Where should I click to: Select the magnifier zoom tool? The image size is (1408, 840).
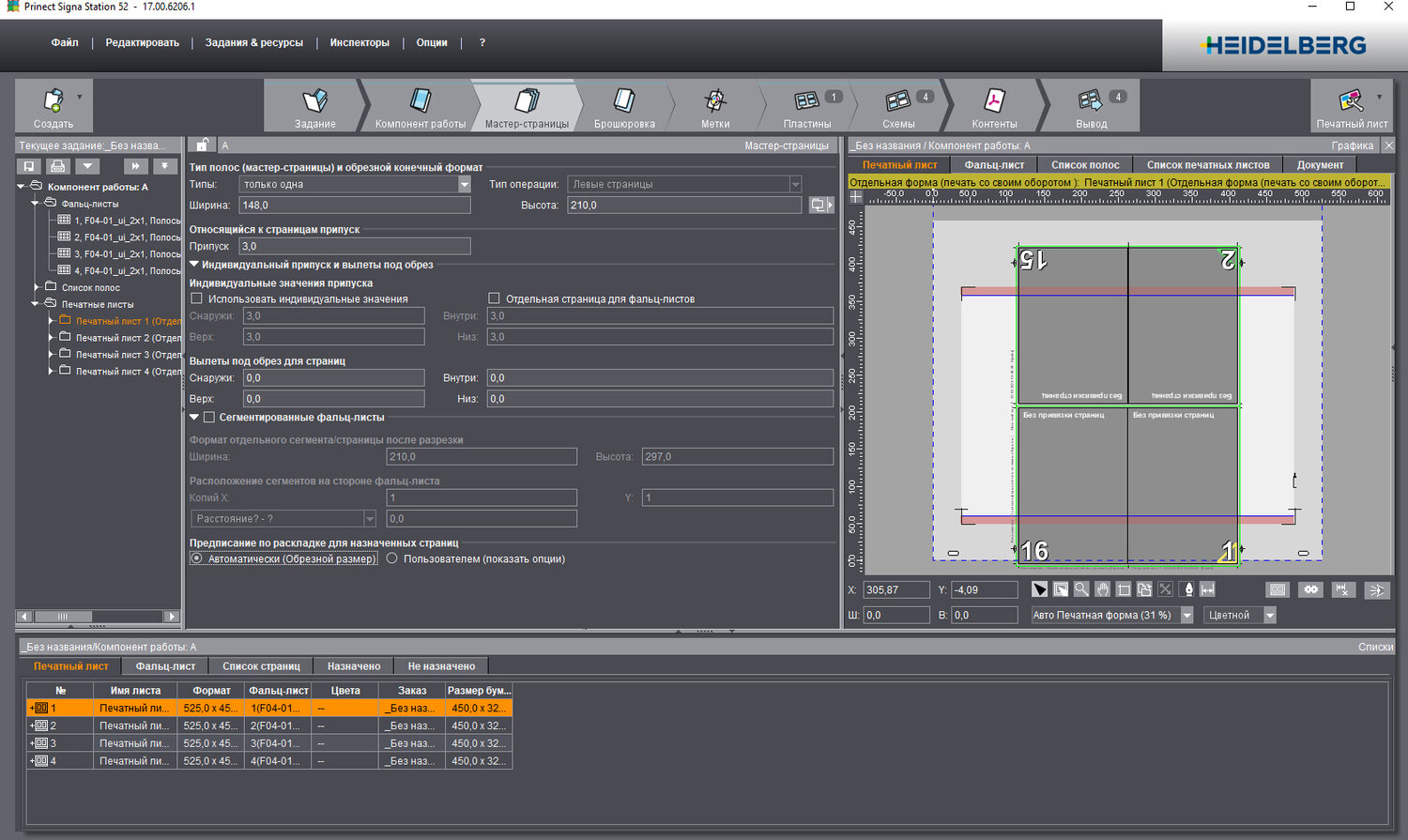[x=1081, y=589]
